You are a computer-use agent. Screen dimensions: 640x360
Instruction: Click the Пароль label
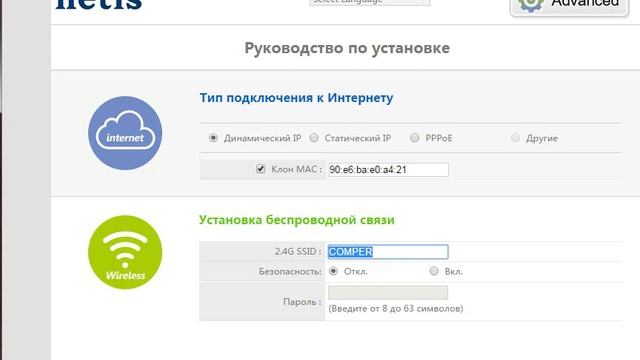click(302, 302)
